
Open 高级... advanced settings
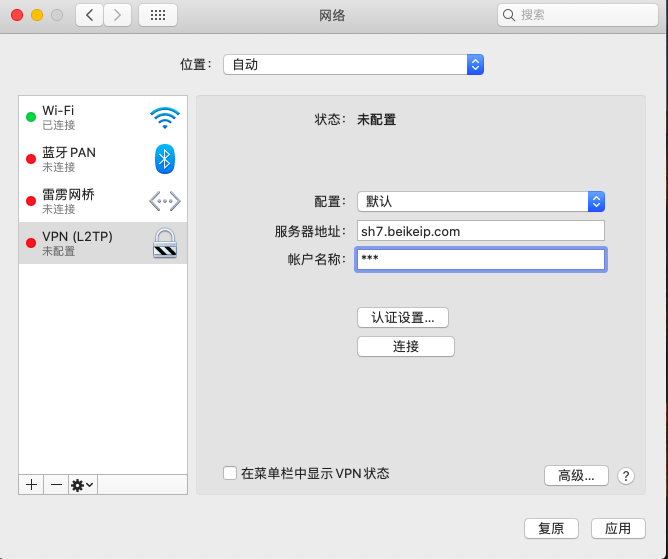click(x=576, y=476)
